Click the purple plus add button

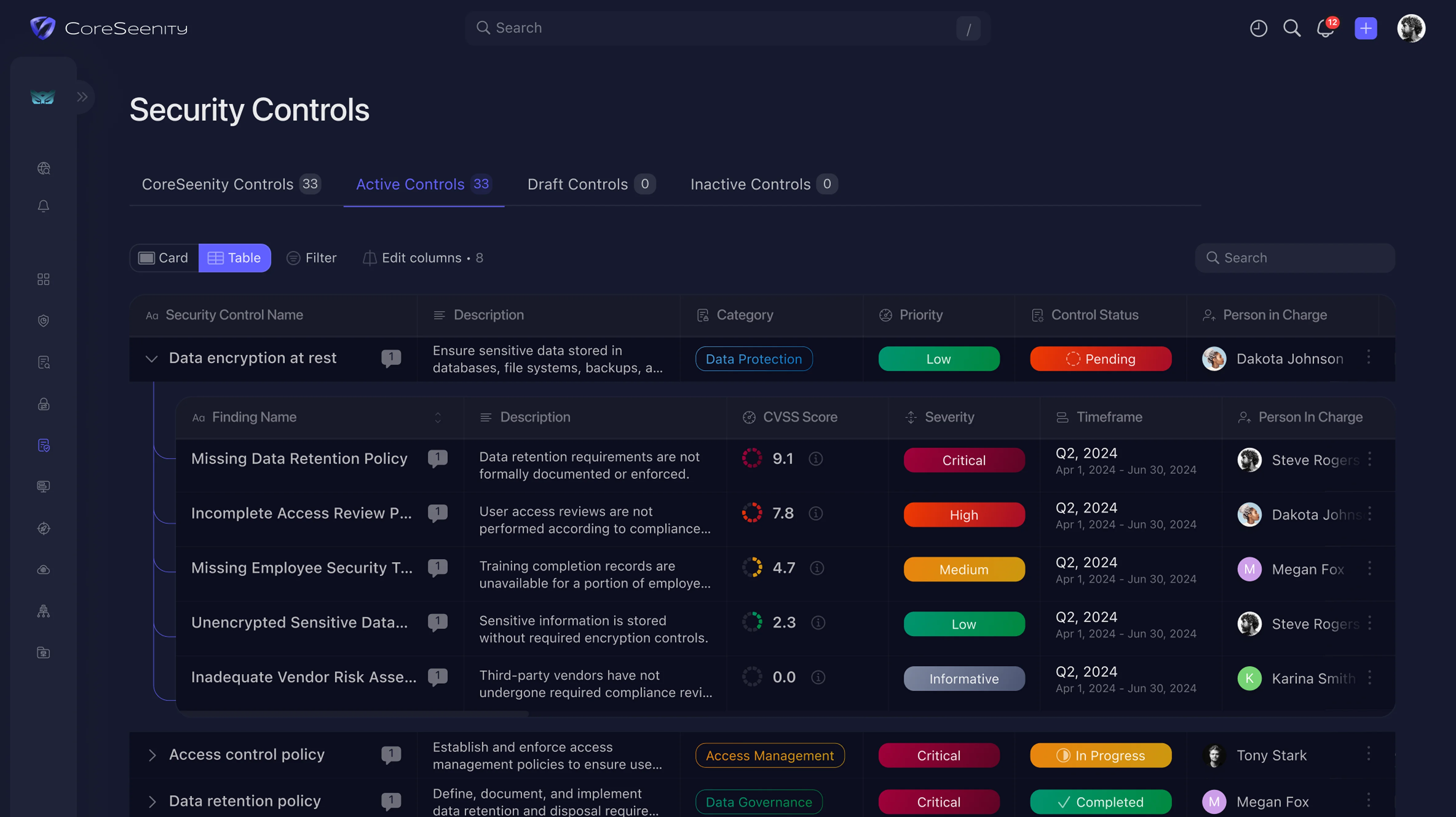[1366, 28]
